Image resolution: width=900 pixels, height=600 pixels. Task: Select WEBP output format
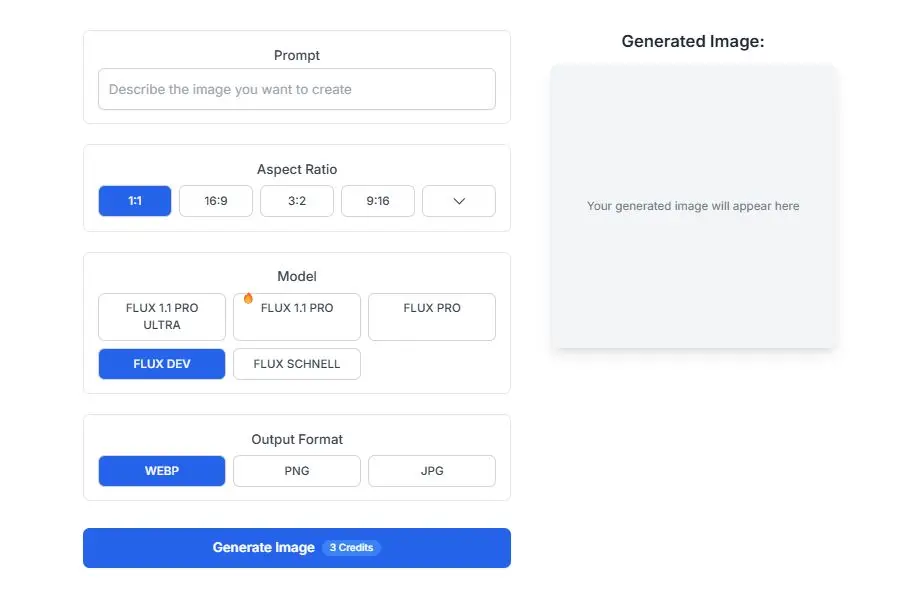(x=161, y=470)
